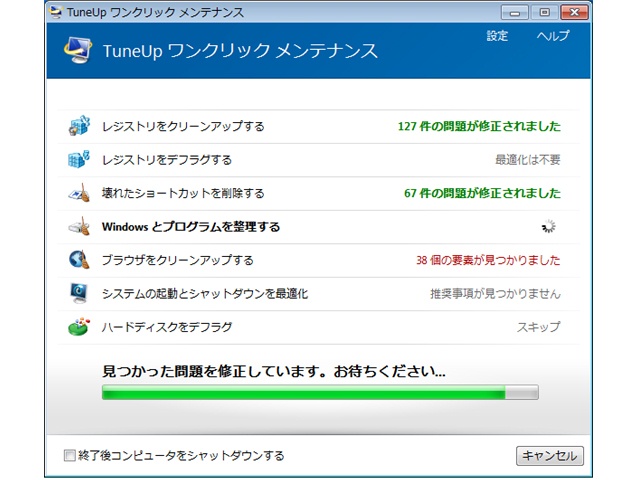This screenshot has height=480, width=640.
Task: Click the hard disk defrag icon
Action: click(79, 327)
